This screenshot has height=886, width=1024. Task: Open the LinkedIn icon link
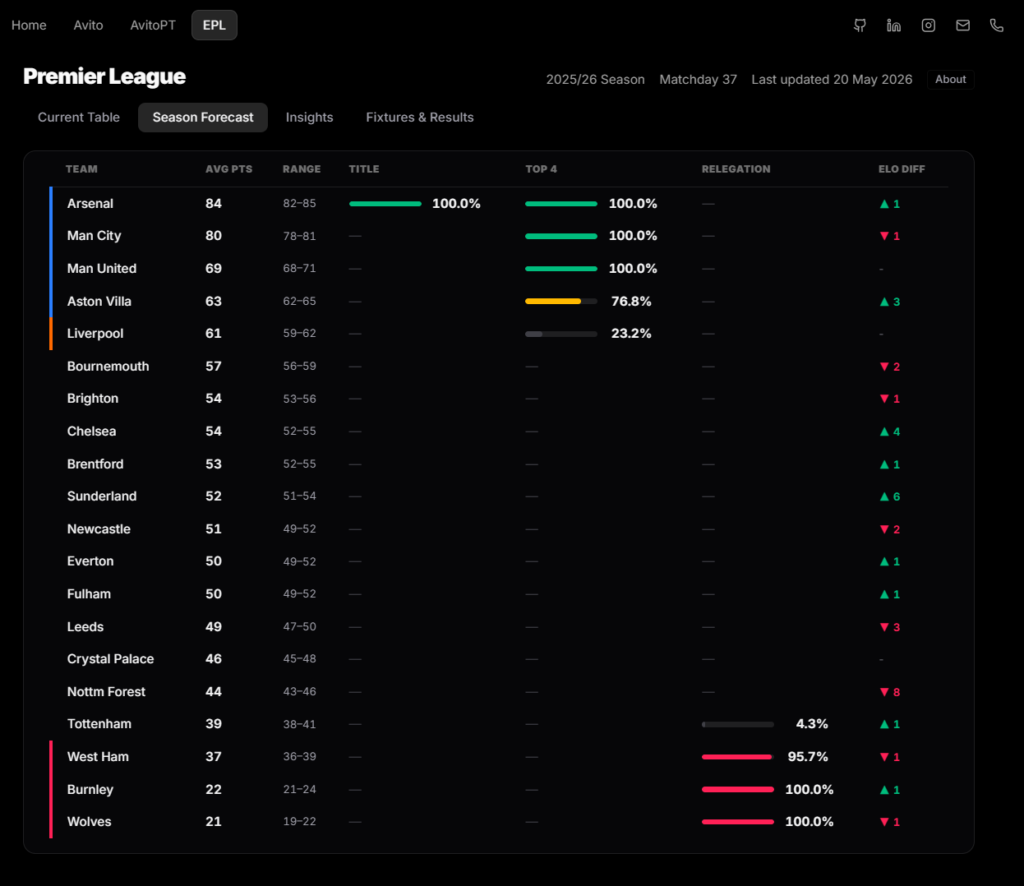tap(894, 25)
